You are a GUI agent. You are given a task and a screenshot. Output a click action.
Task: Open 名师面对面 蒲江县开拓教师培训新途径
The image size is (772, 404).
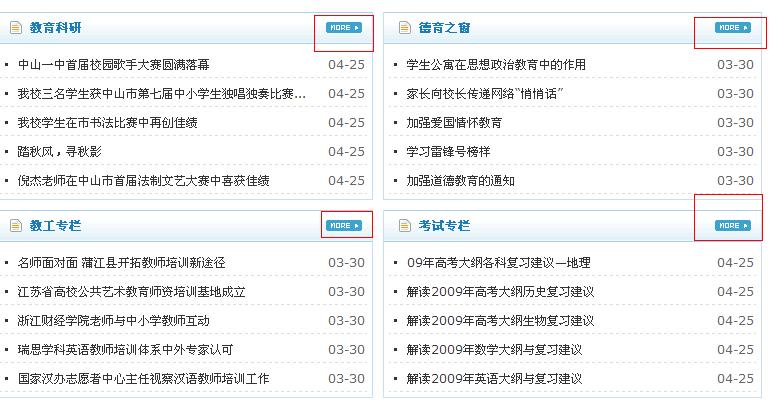tap(121, 263)
